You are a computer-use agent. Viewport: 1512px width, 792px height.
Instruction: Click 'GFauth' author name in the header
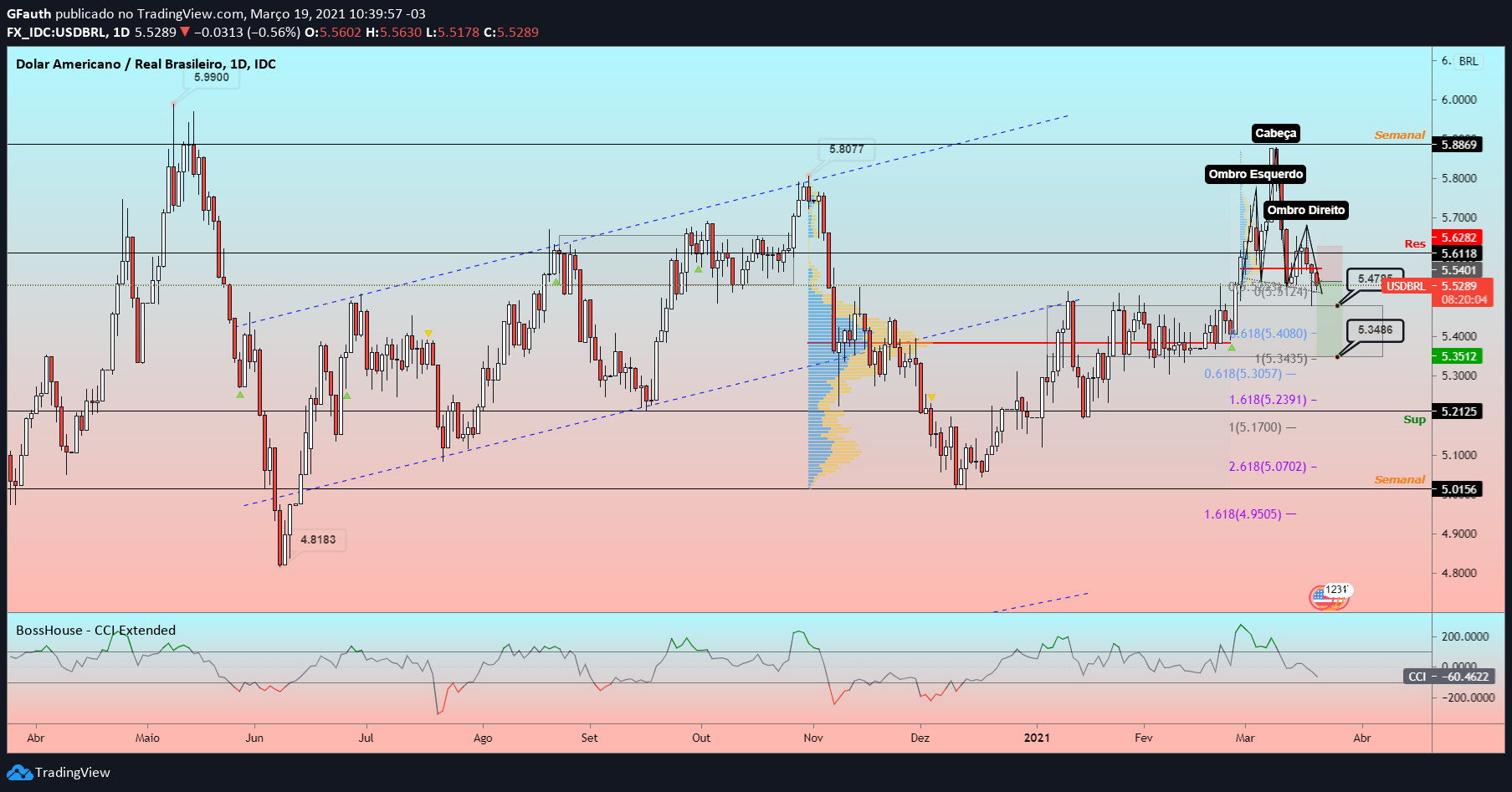coord(28,14)
